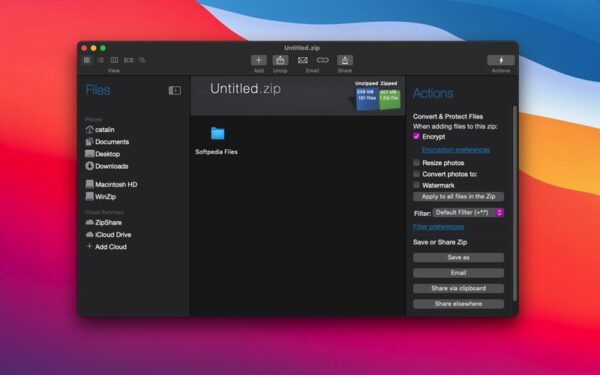Screen dimensions: 600x375
Task: Select the Macintosh HD label
Action: point(116,184)
